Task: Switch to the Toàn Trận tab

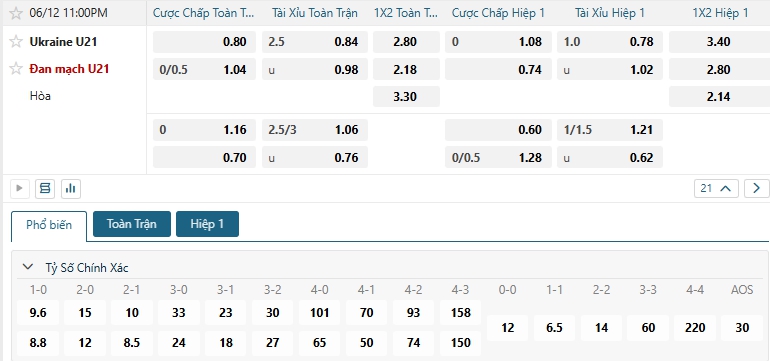Action: click(132, 224)
